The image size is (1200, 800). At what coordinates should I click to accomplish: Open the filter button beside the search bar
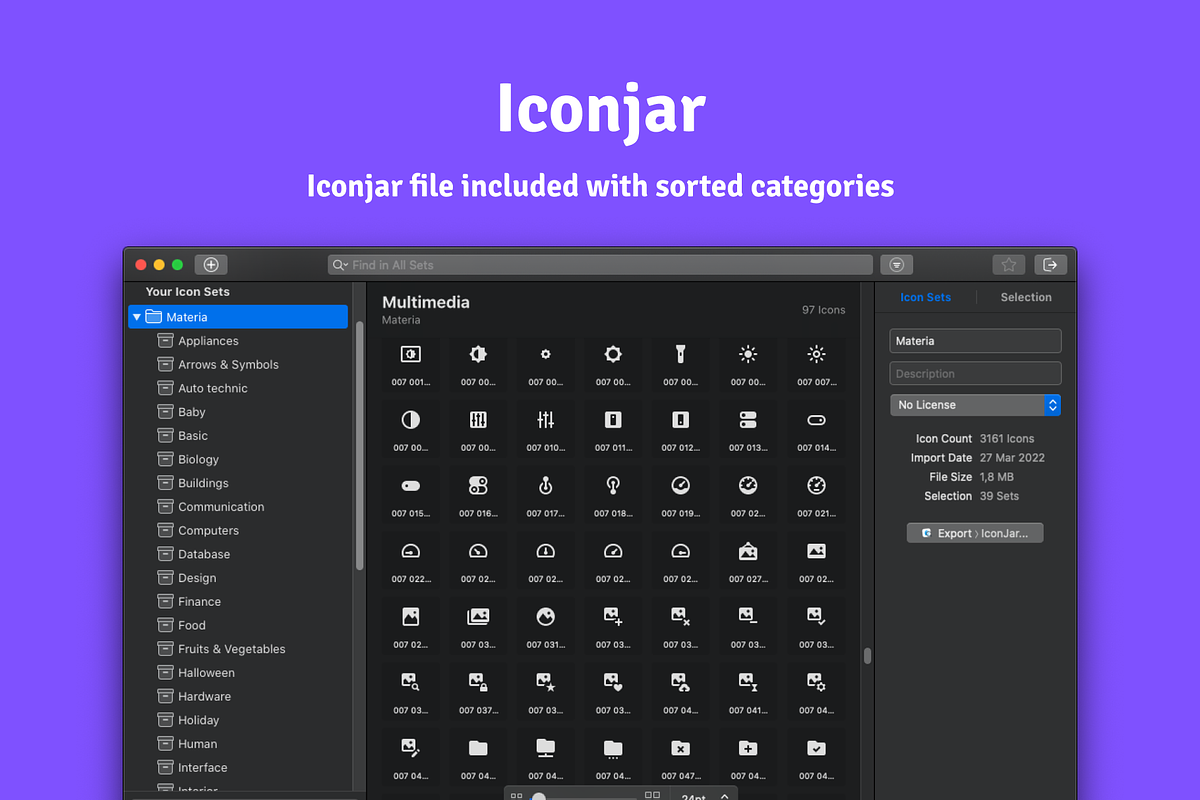[x=897, y=265]
